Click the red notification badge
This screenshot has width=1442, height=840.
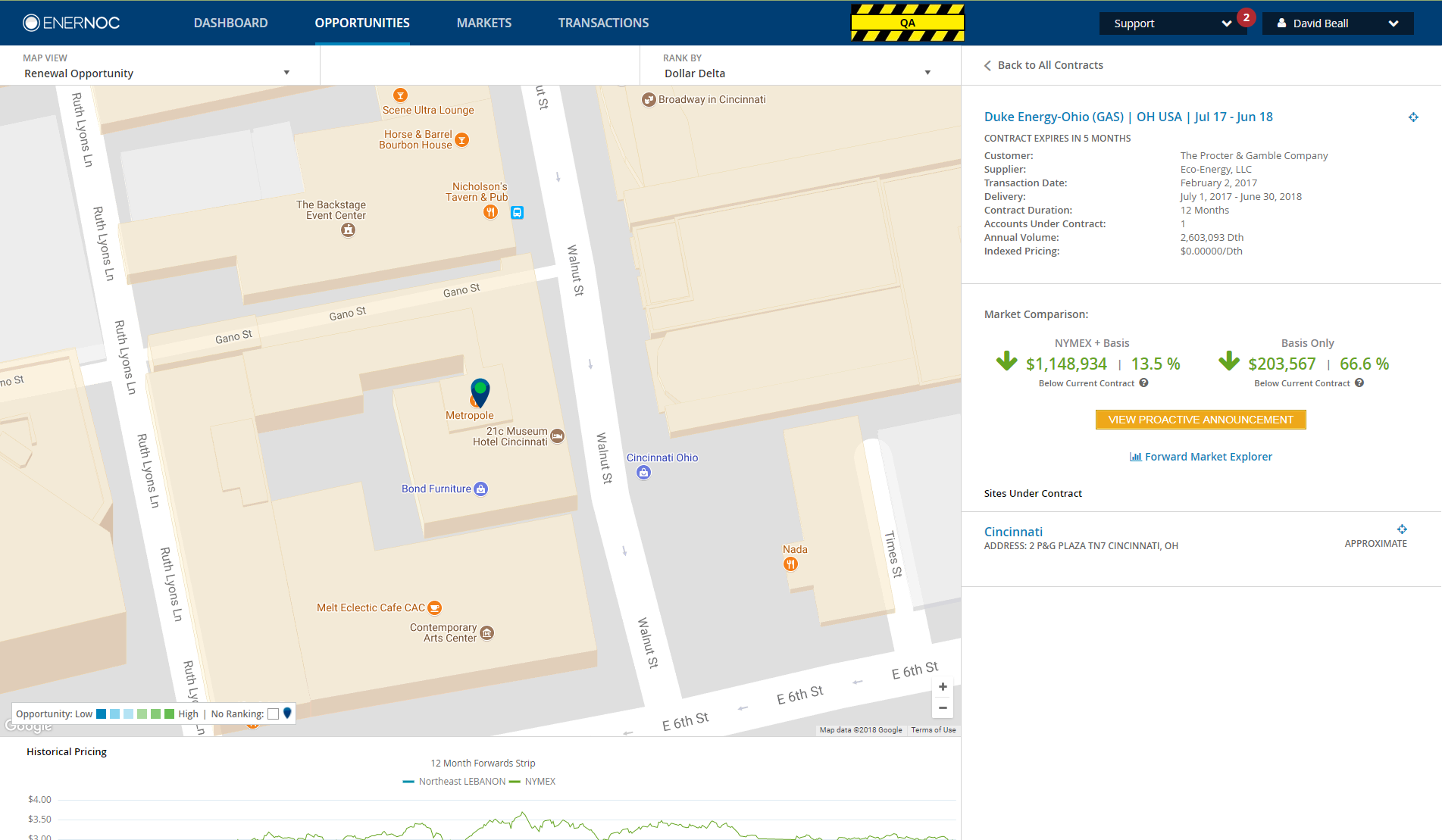1246,17
